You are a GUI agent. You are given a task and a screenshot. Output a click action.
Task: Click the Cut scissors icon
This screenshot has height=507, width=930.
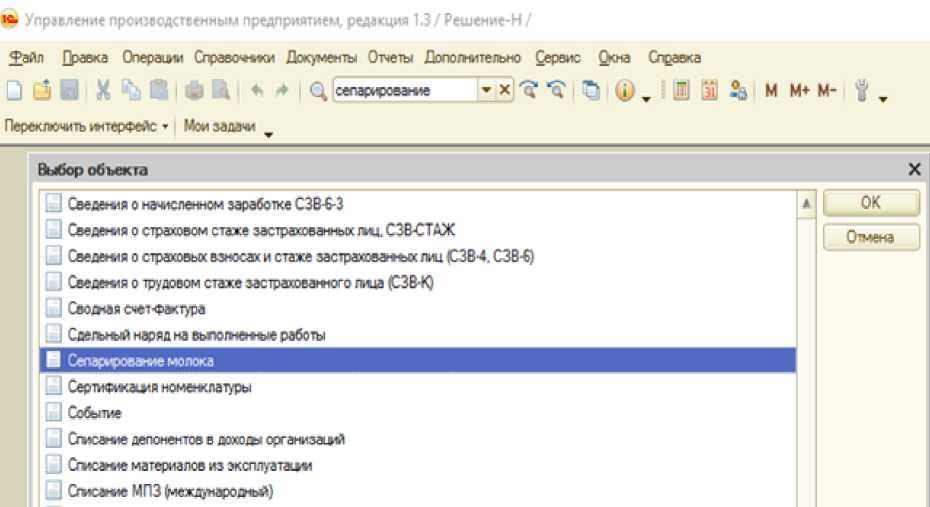click(x=103, y=91)
